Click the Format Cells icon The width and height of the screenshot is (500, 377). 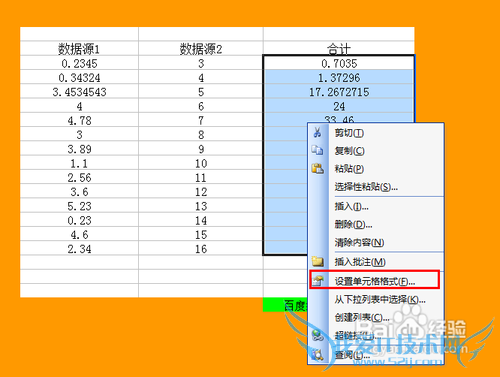[317, 281]
